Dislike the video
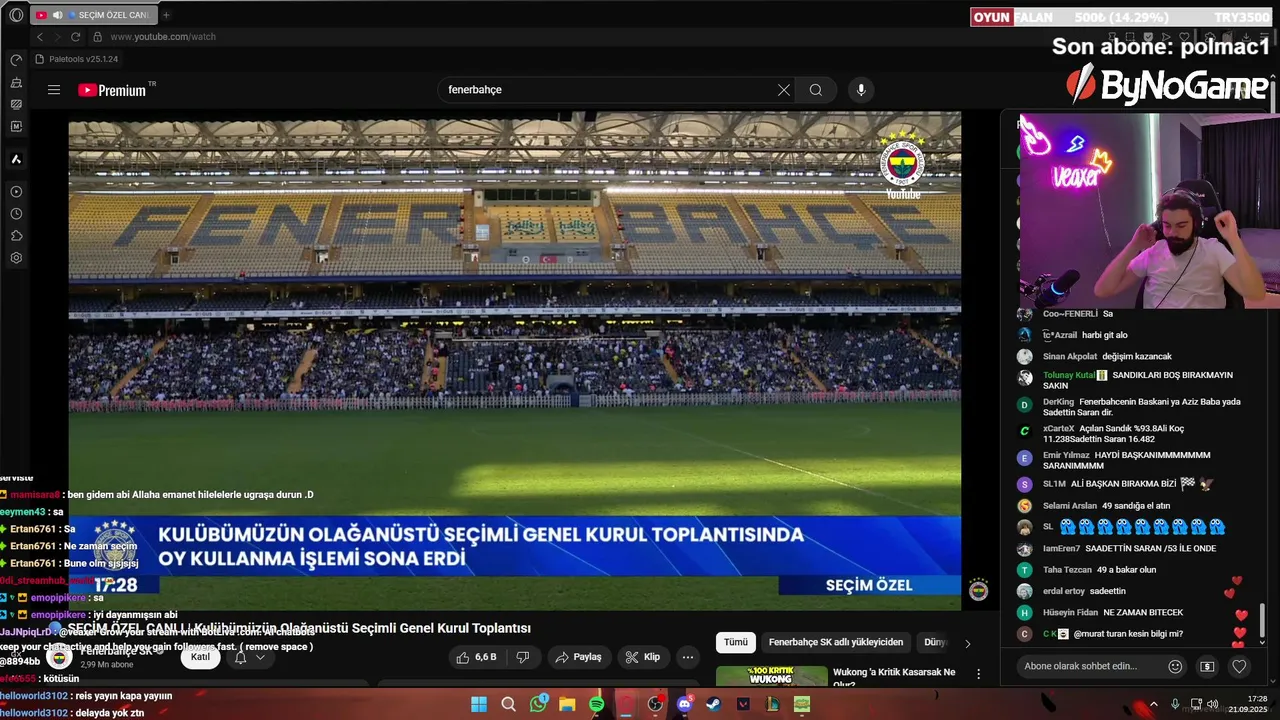1280x720 pixels. pyautogui.click(x=522, y=657)
